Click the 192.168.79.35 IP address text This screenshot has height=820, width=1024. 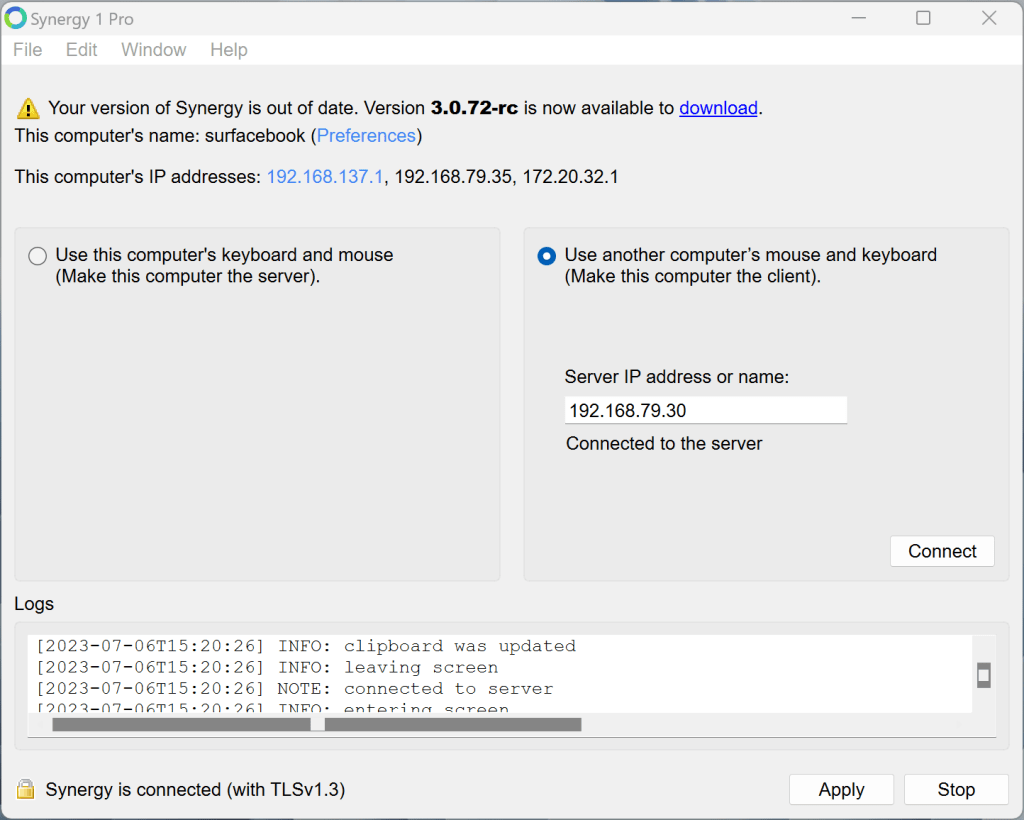(453, 177)
